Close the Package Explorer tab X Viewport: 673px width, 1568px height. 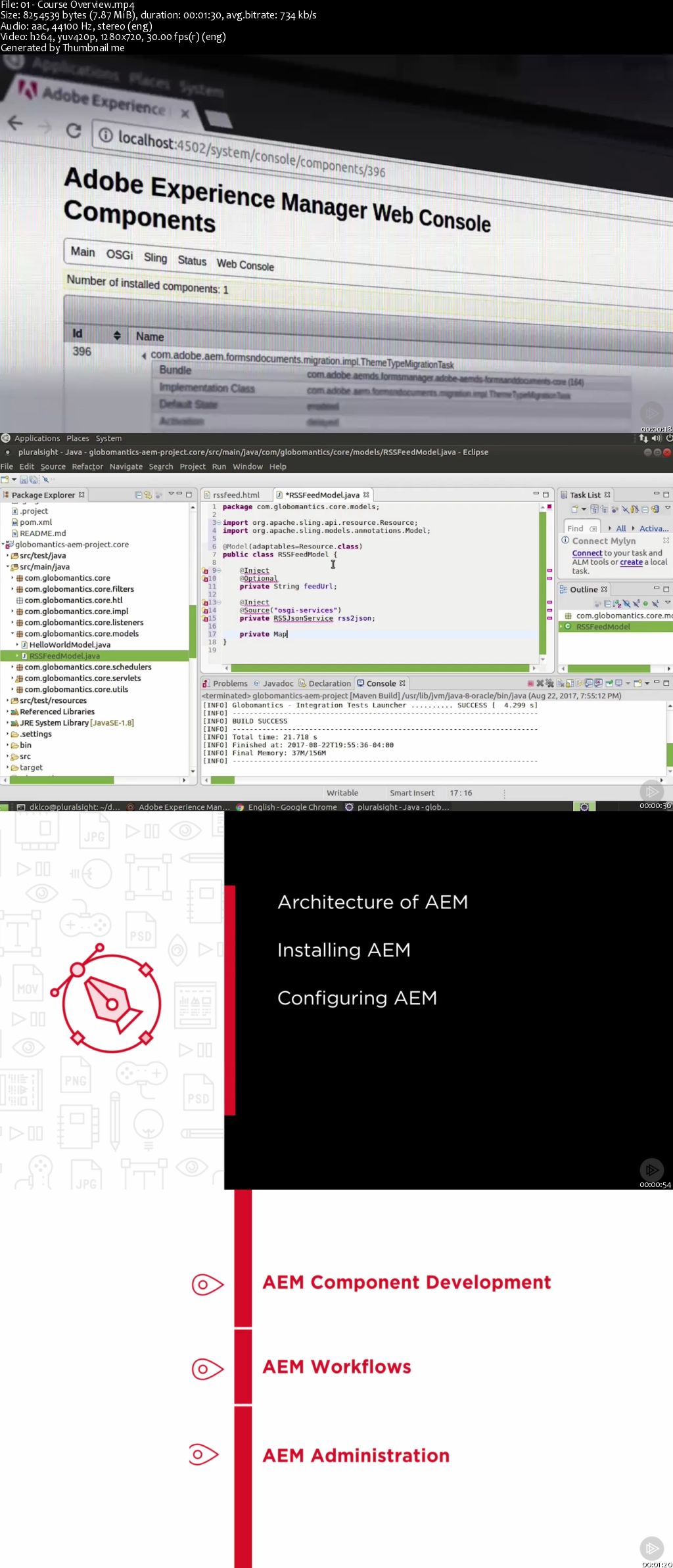coord(81,495)
